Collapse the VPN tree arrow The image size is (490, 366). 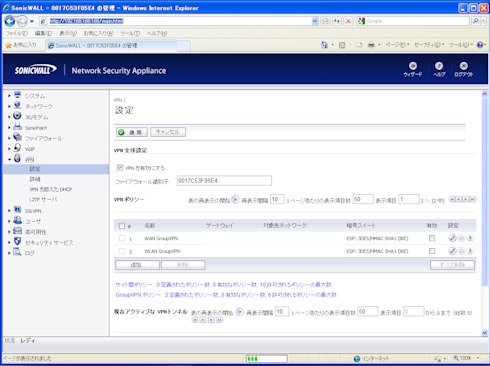pyautogui.click(x=9, y=159)
